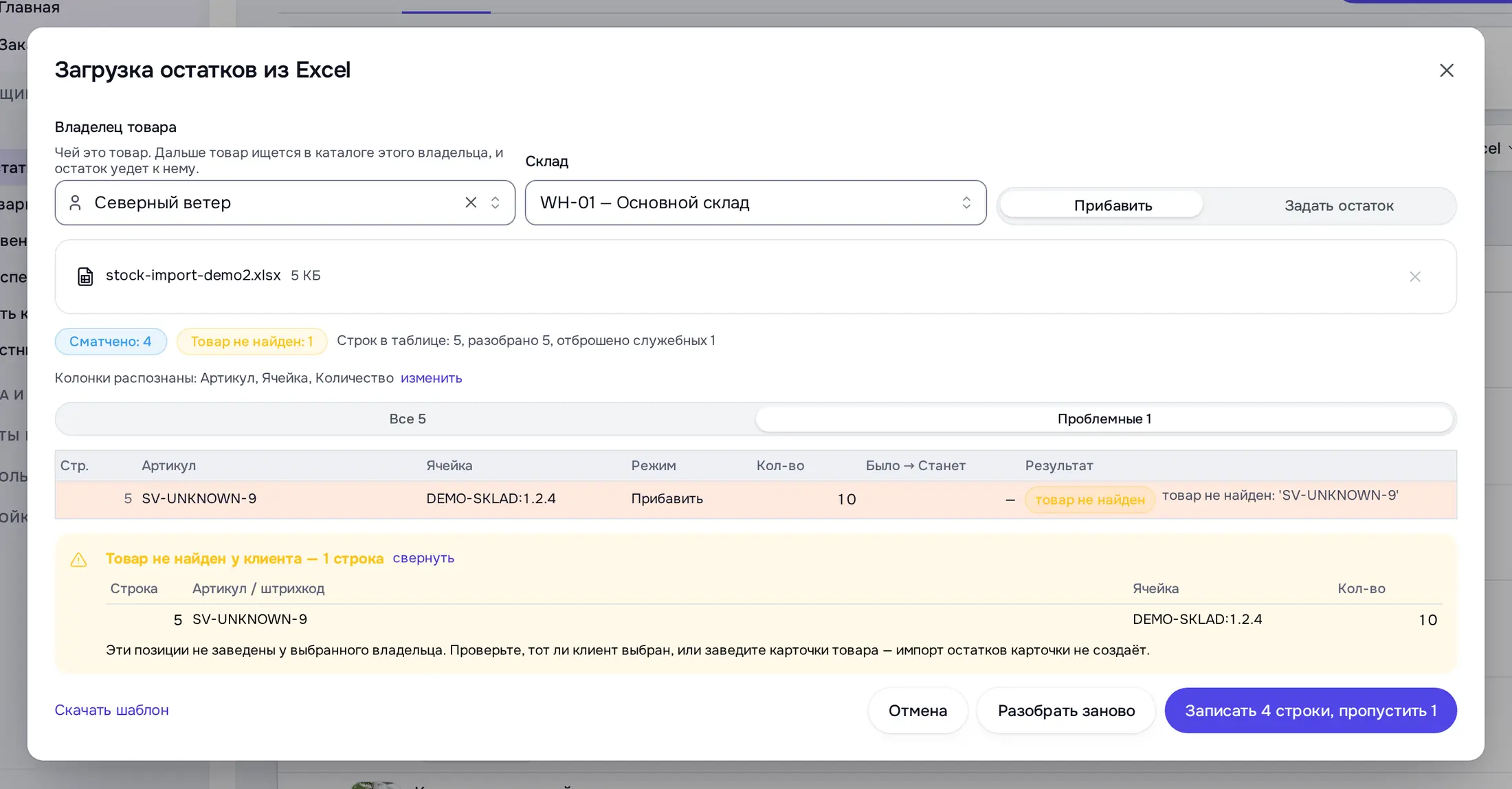Switch to Задать остаток mode
Viewport: 1512px width, 789px height.
tap(1339, 205)
